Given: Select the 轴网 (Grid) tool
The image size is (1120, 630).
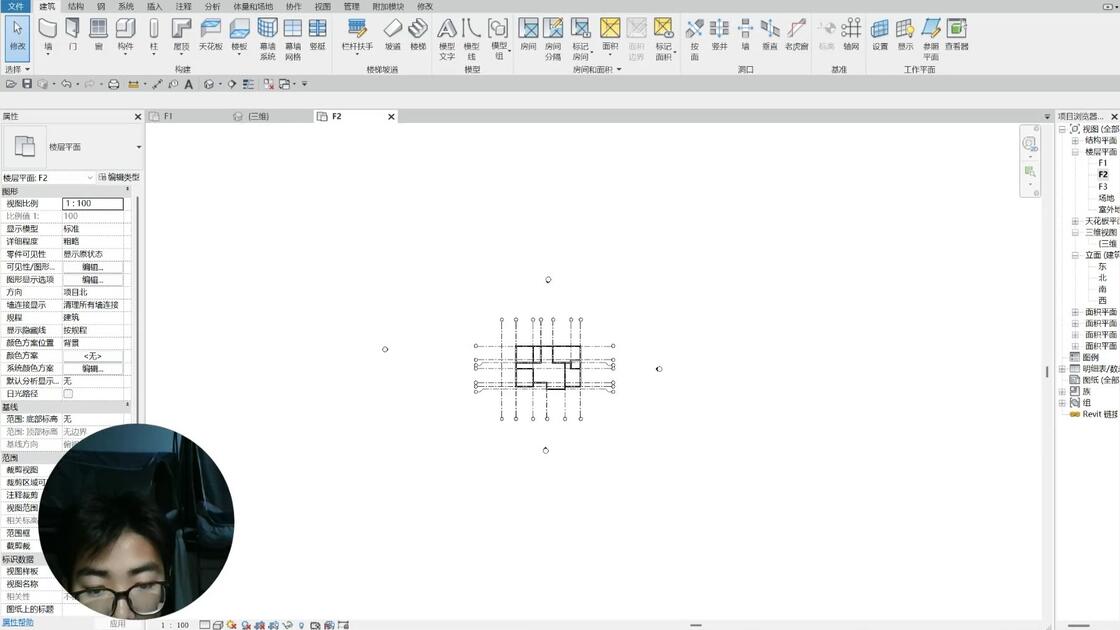Looking at the screenshot, I should pyautogui.click(x=851, y=34).
